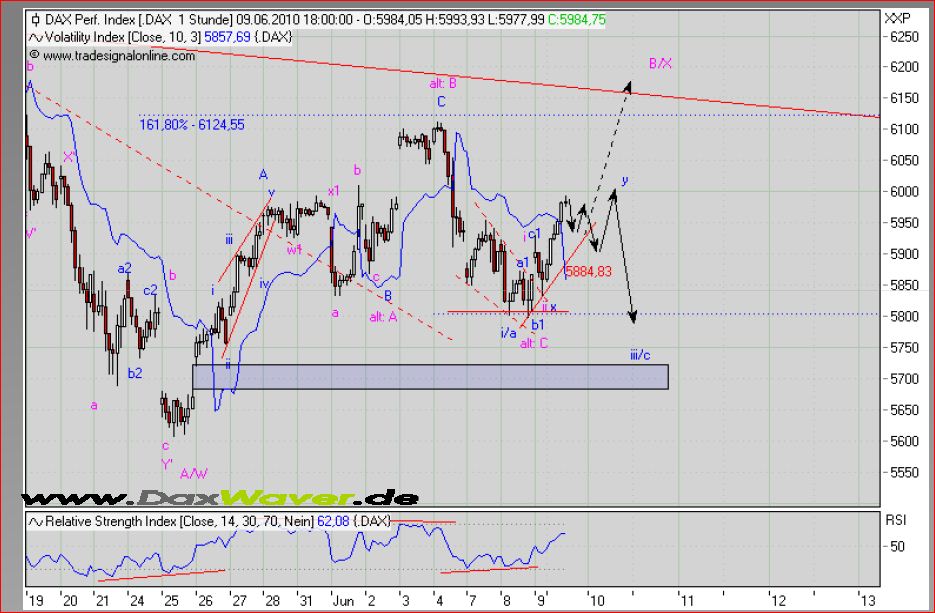Click the 'alt: B' wave annotation
Viewport: 935px width, 613px height.
(443, 83)
